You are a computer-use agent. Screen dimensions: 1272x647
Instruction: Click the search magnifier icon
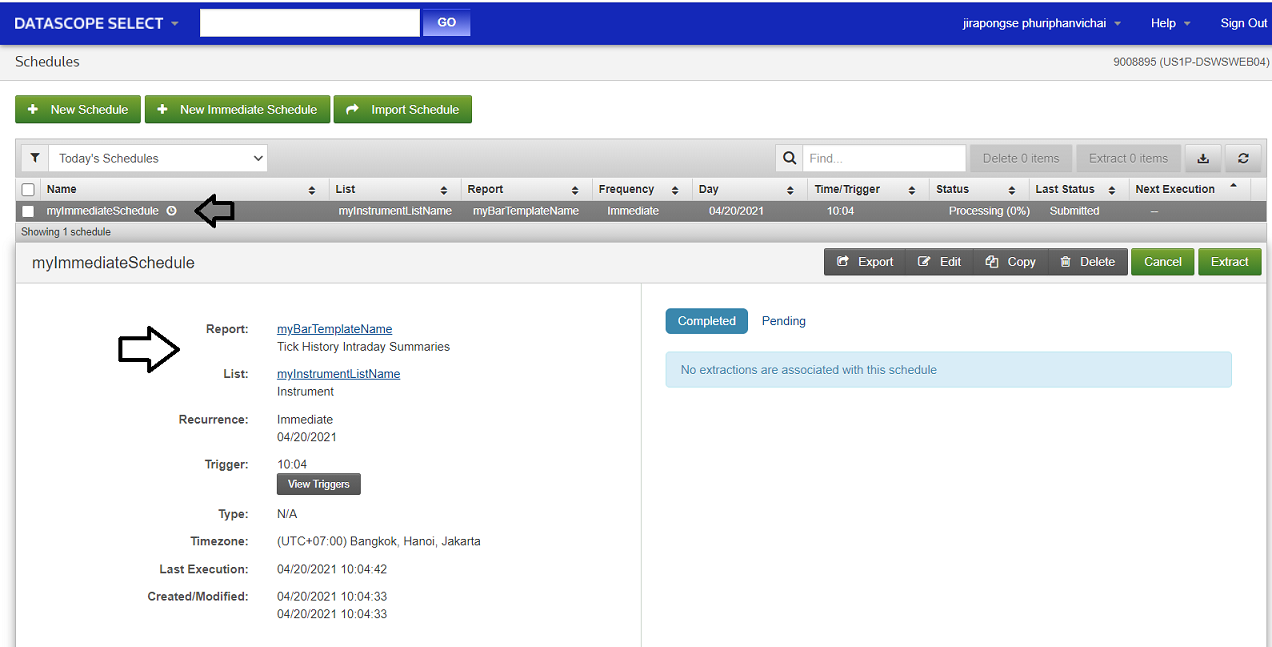point(789,158)
